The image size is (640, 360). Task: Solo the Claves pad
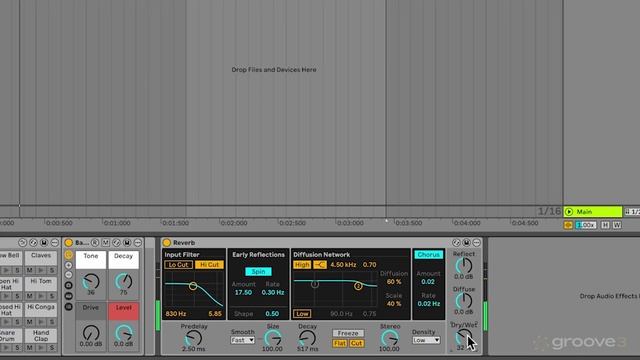click(52, 270)
